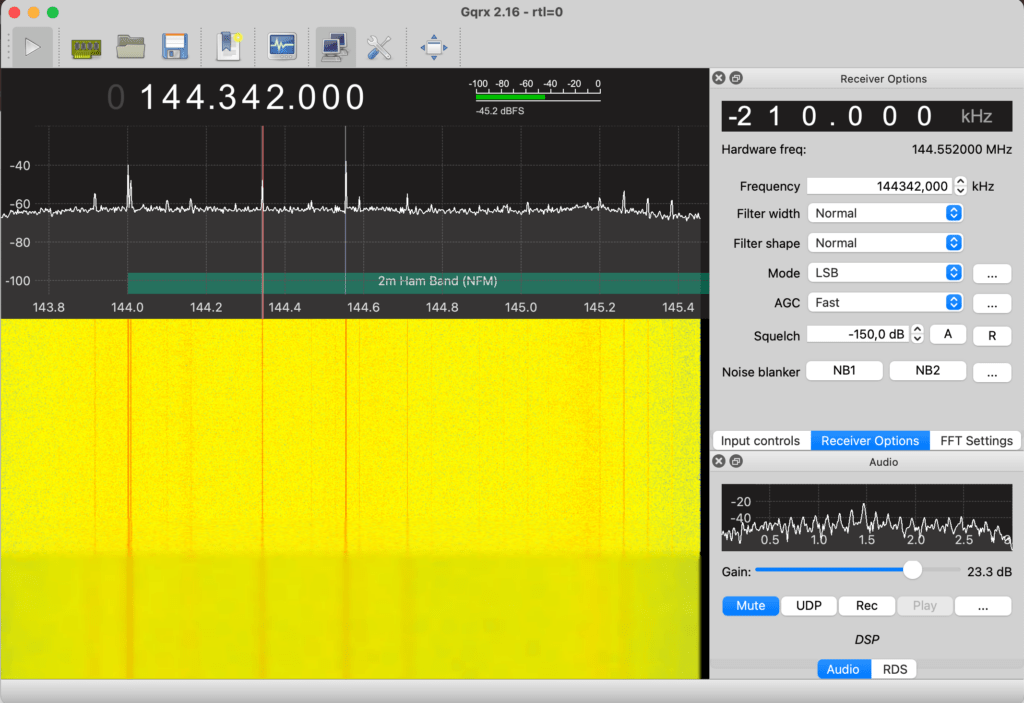Image resolution: width=1024 pixels, height=703 pixels.
Task: Select the Receiver Options tab
Action: [870, 440]
